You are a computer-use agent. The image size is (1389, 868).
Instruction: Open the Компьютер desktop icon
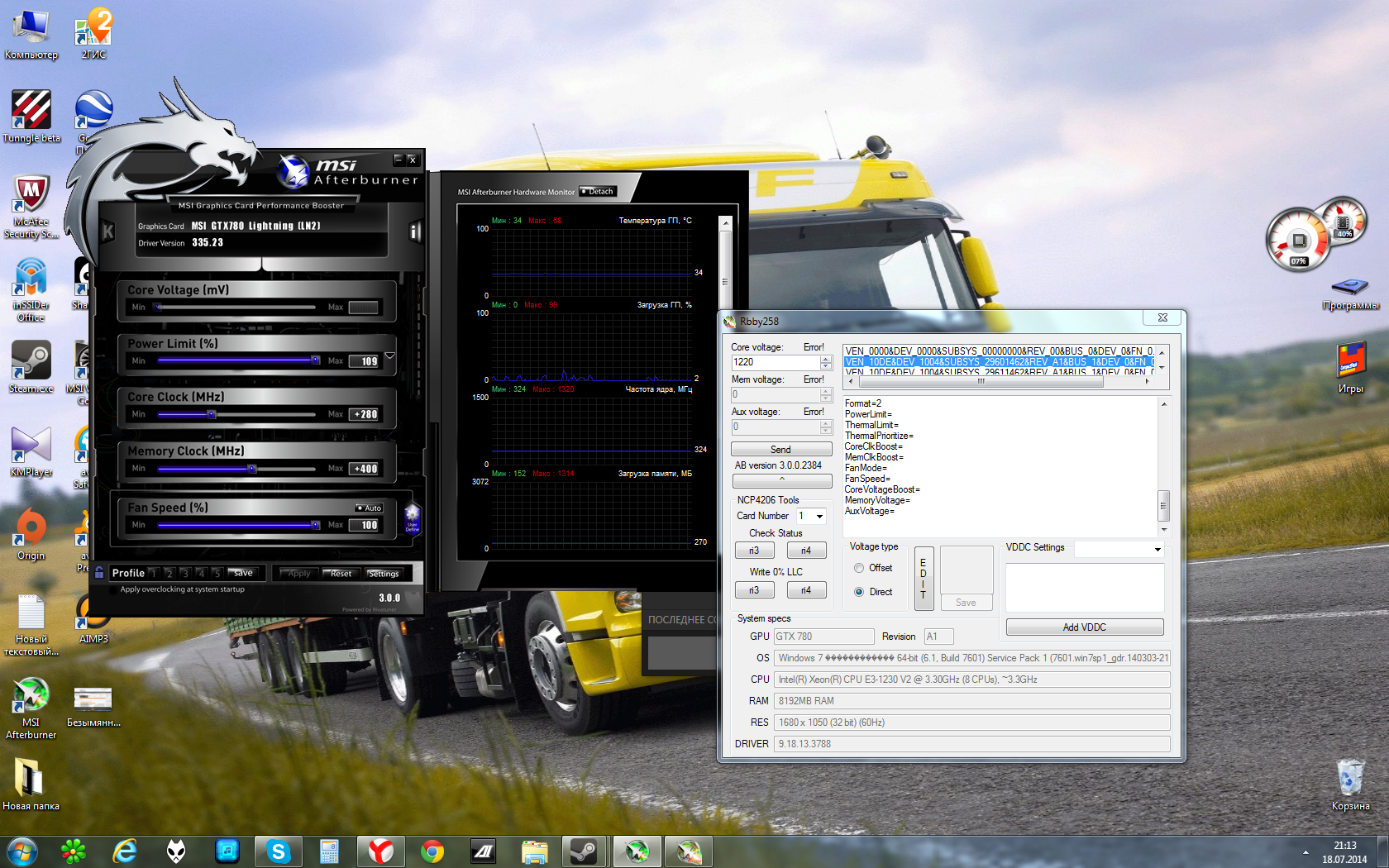(x=31, y=35)
